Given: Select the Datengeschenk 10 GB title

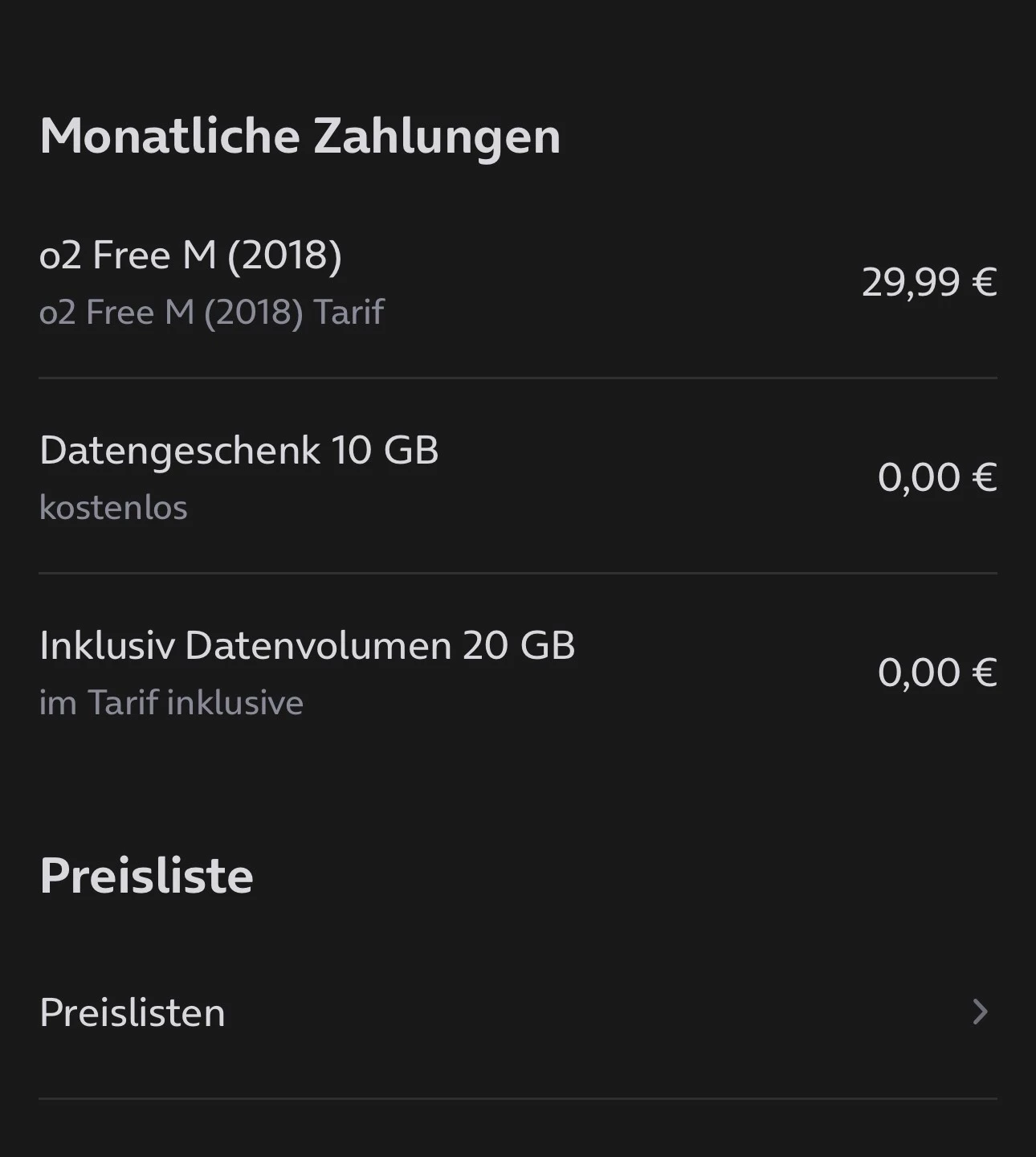Looking at the screenshot, I should (x=239, y=450).
